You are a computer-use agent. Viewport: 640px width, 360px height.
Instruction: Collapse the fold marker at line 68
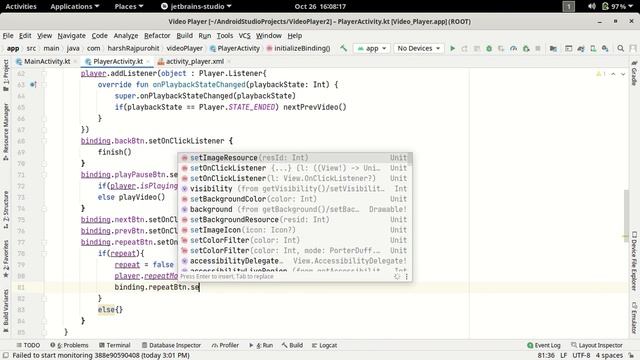point(44,141)
